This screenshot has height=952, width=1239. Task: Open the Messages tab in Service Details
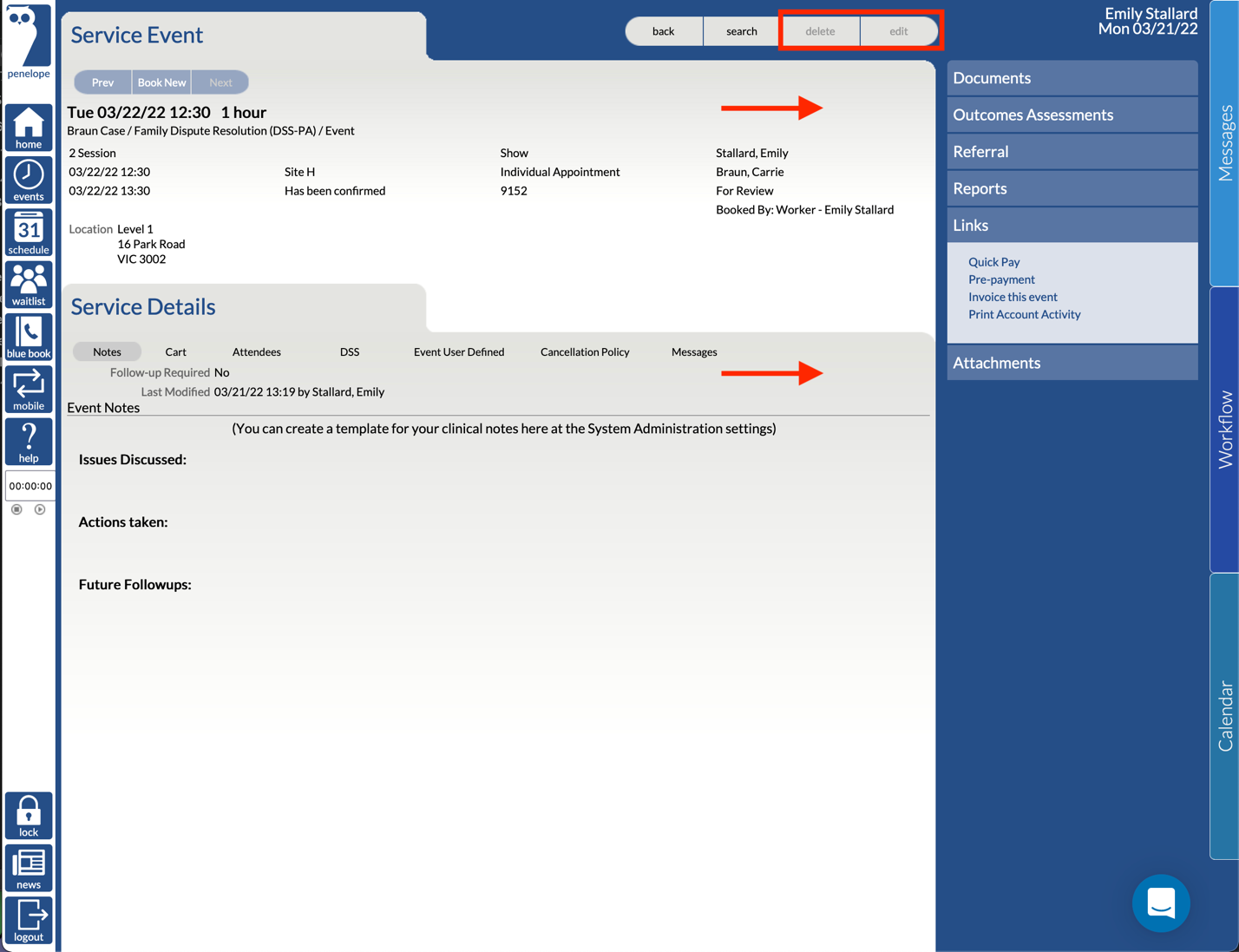pos(694,351)
